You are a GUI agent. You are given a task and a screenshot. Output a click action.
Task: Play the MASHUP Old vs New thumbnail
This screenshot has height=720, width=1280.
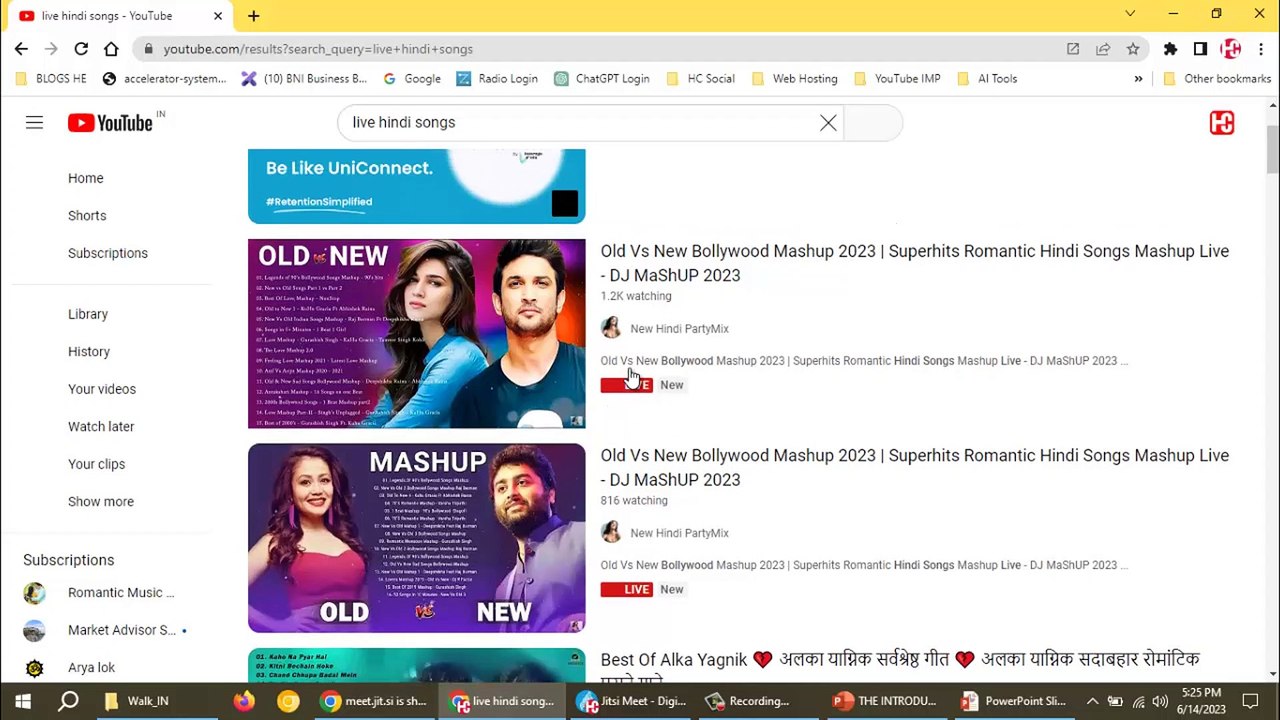point(416,538)
